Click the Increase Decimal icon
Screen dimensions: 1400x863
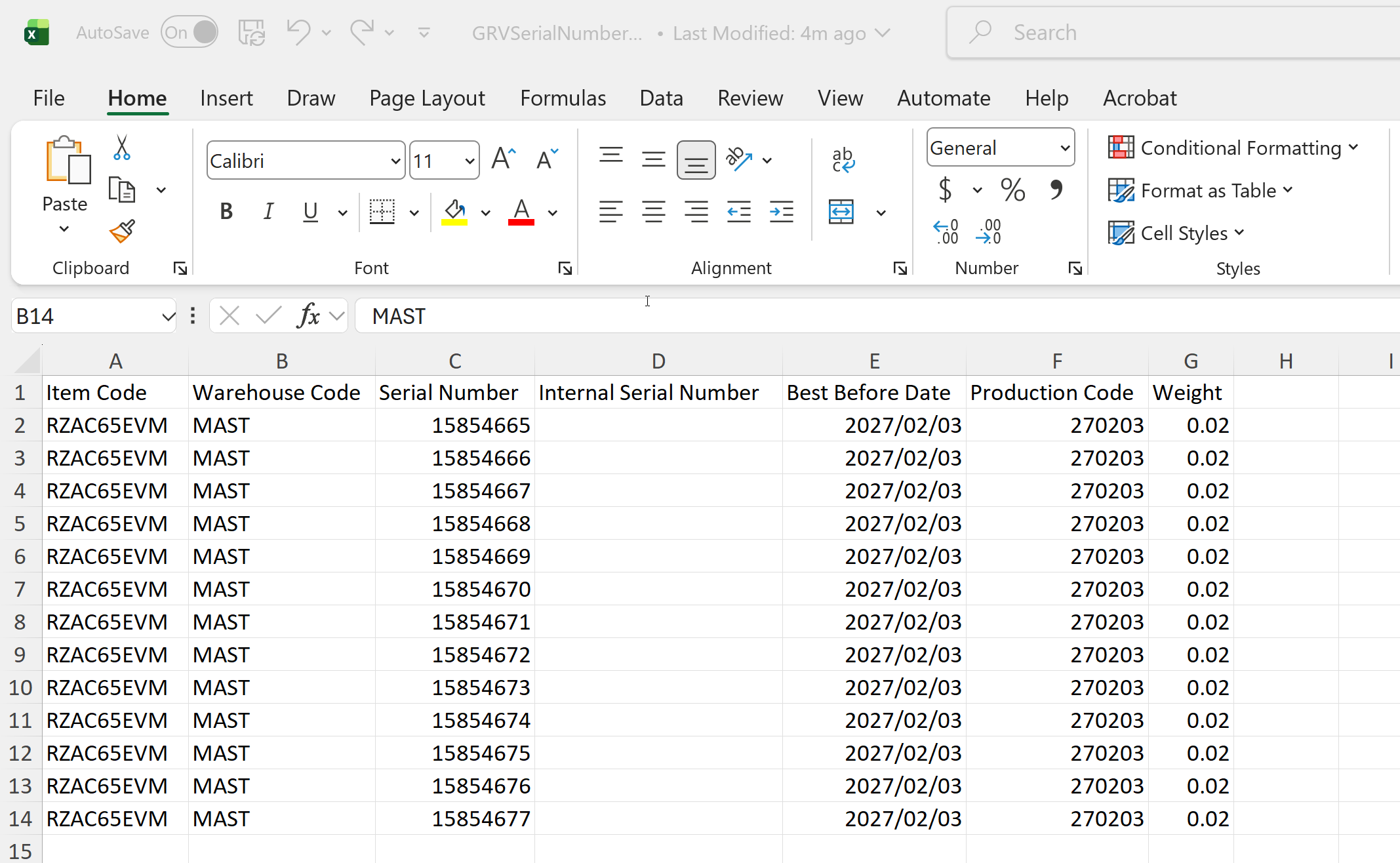pyautogui.click(x=946, y=232)
